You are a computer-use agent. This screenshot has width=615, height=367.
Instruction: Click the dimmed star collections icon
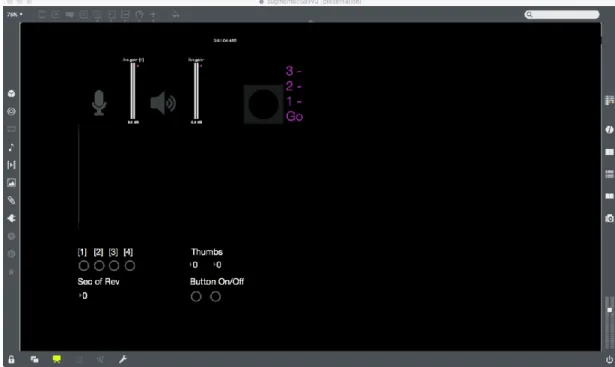tap(11, 272)
